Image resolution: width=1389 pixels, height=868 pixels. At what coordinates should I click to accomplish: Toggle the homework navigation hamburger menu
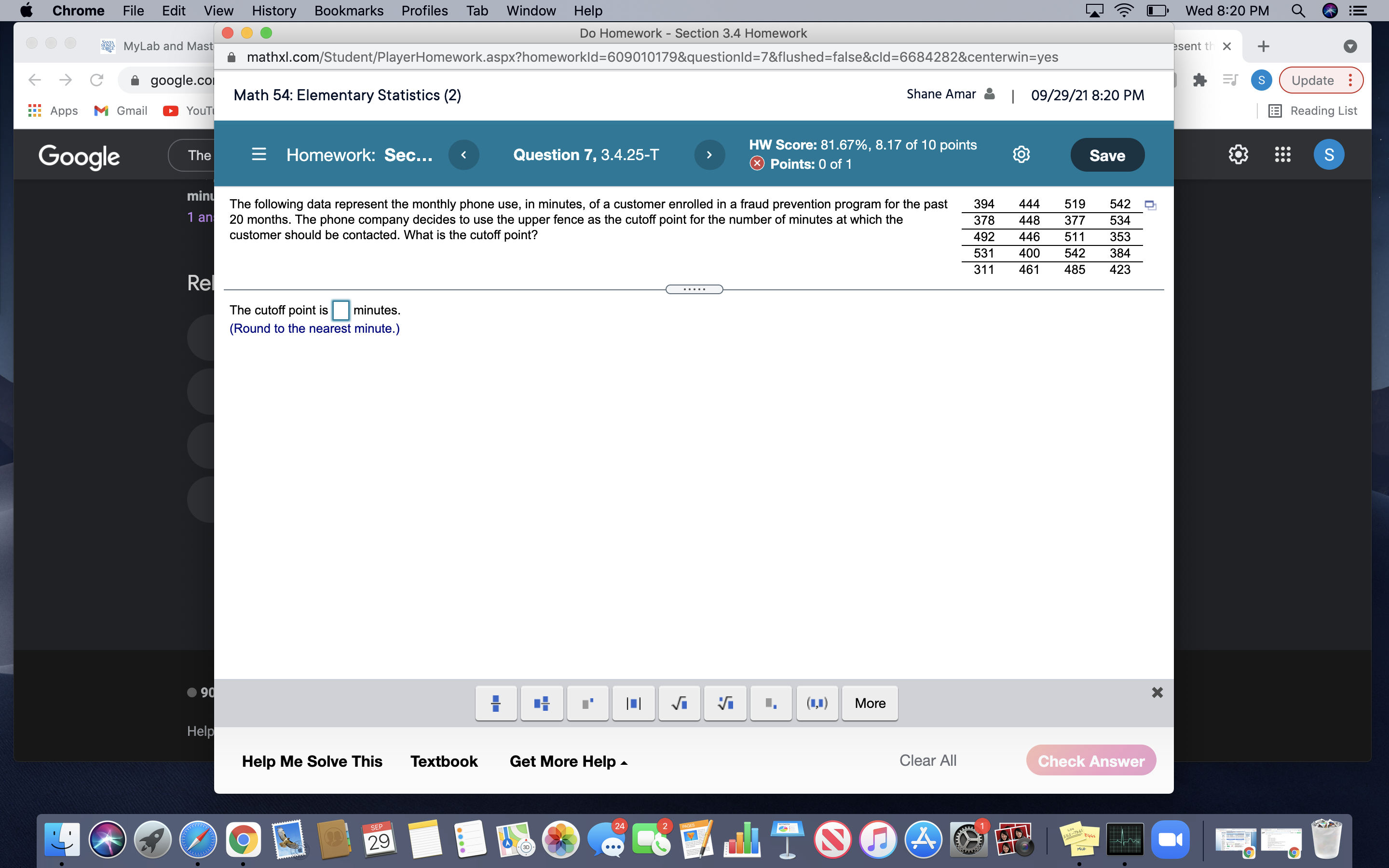point(259,154)
